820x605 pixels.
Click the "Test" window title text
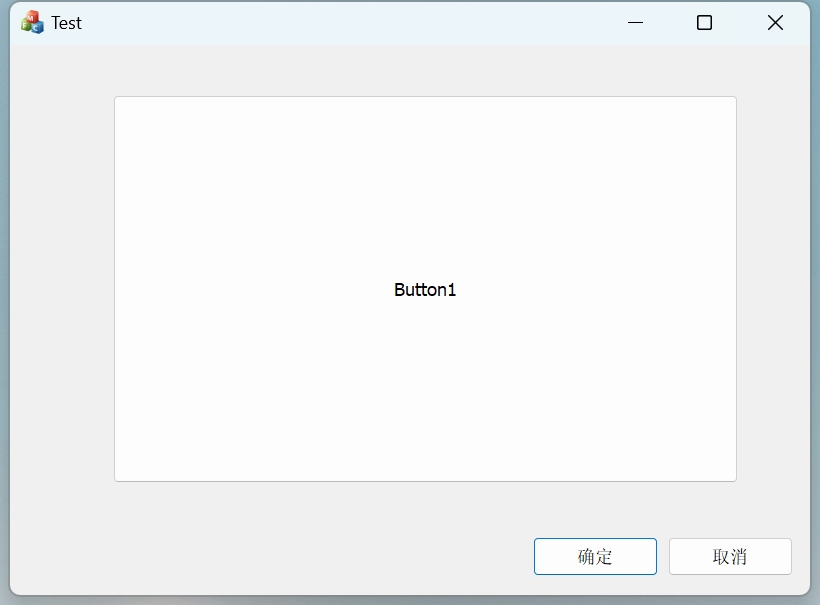coord(67,23)
